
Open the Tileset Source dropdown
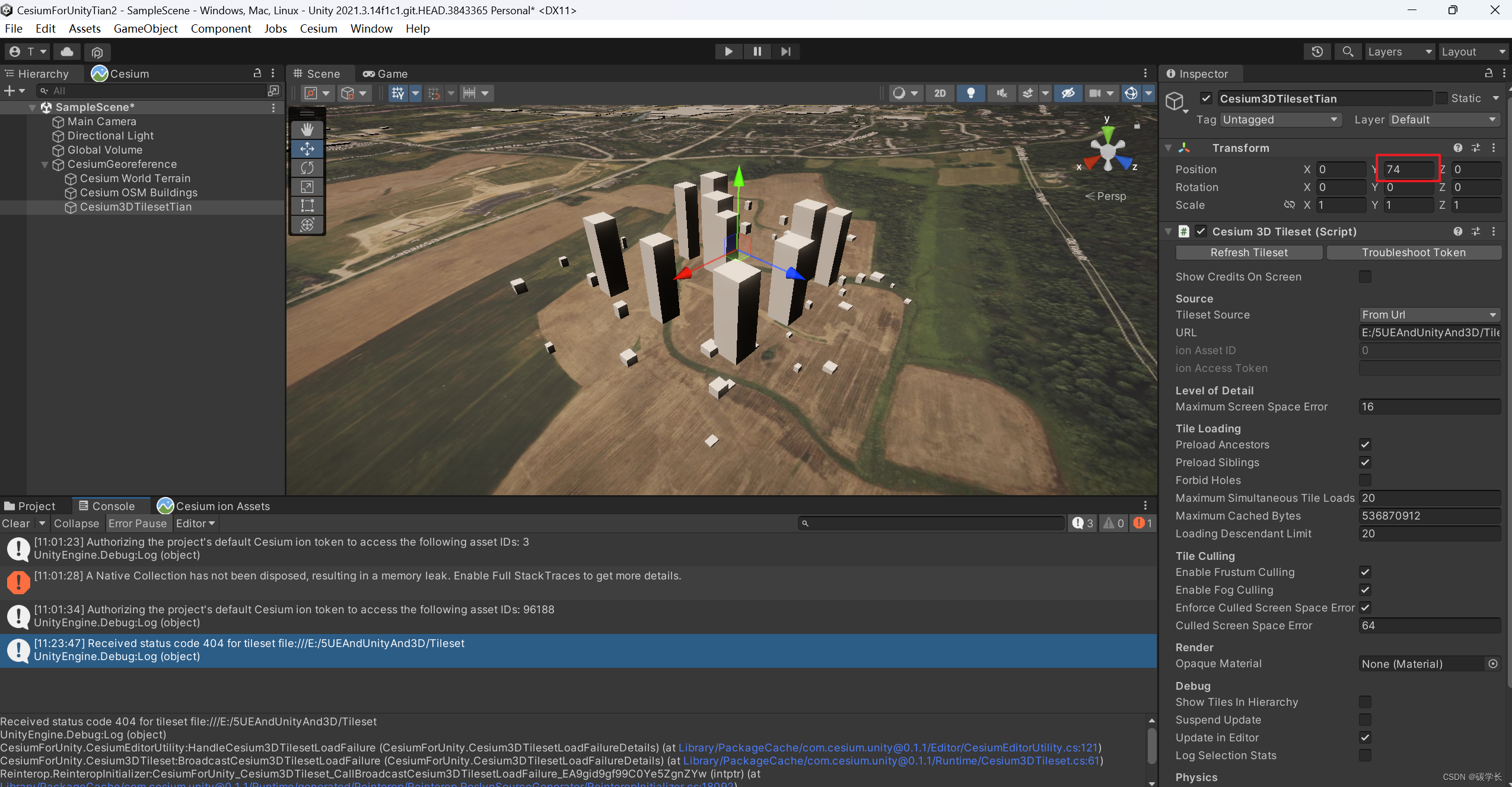(x=1429, y=315)
